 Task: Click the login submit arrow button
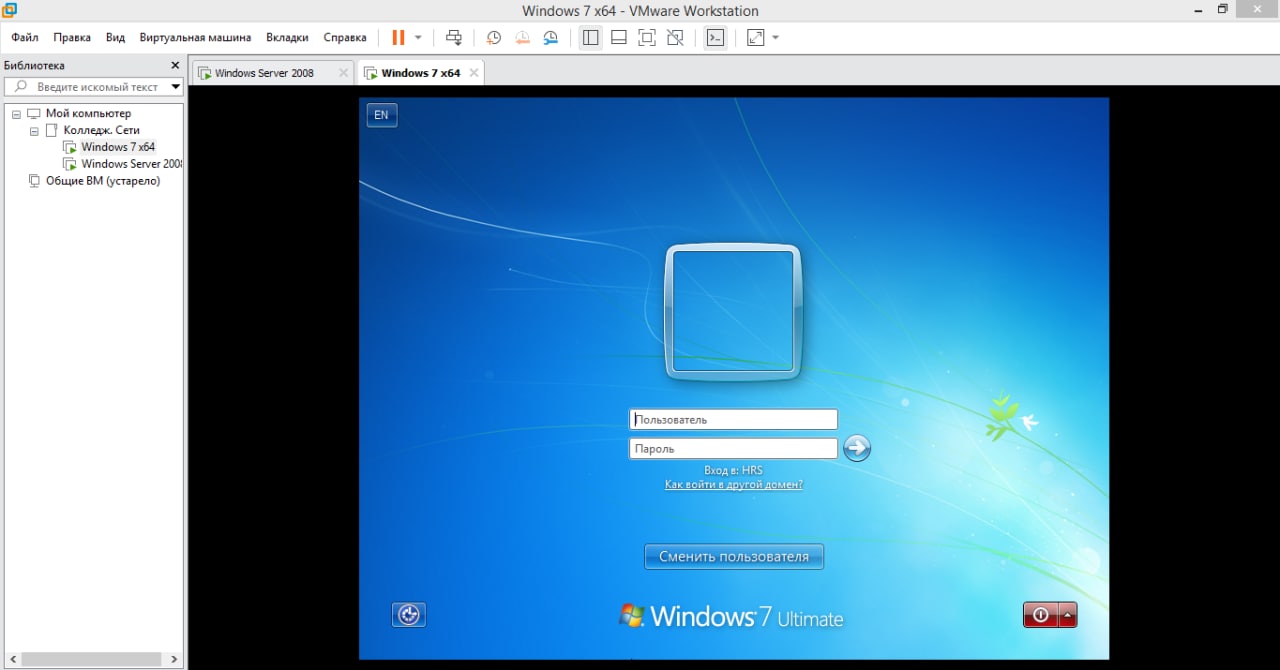[857, 448]
